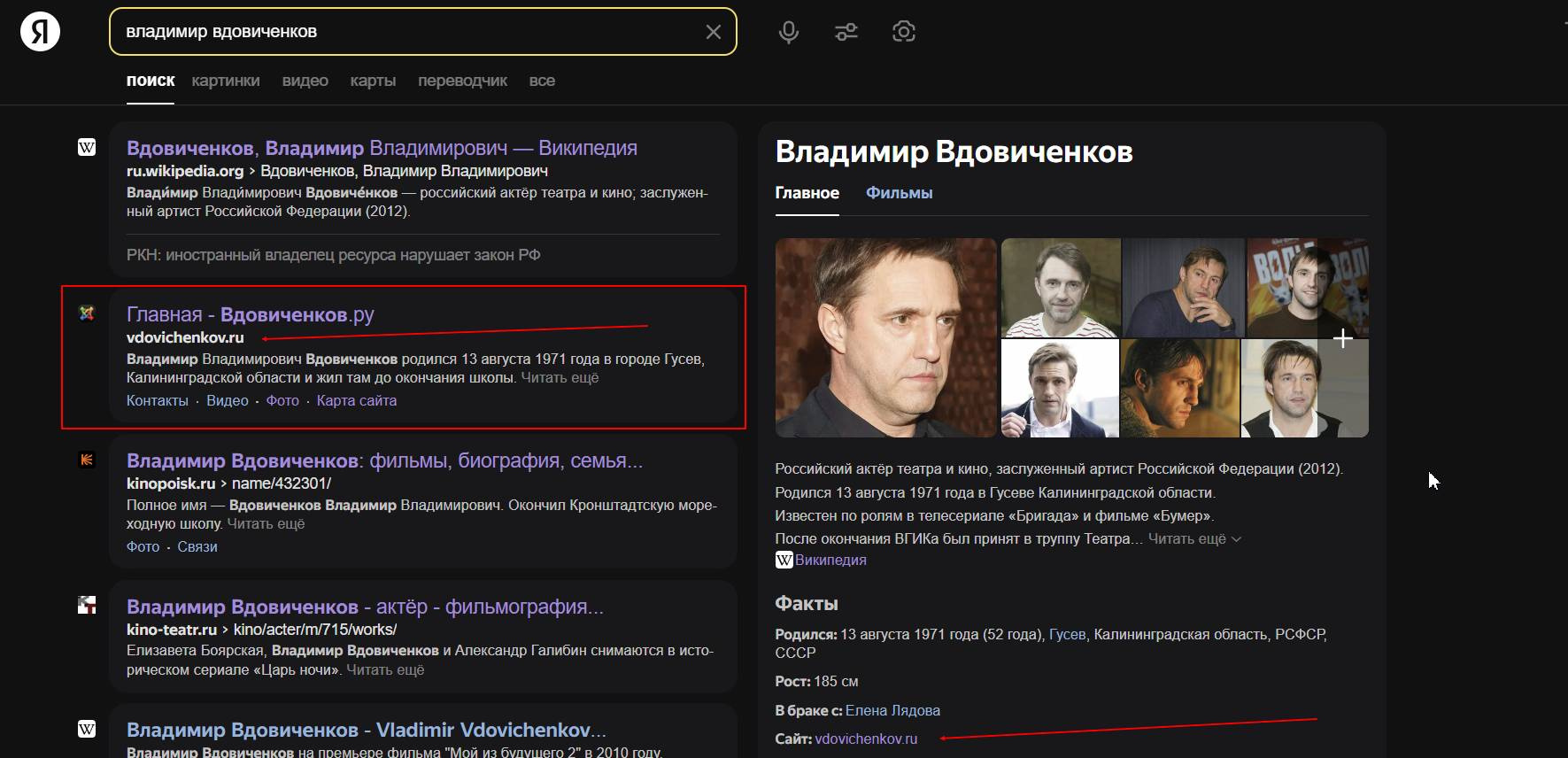Viewport: 1568px width, 758px height.
Task: Open search settings sliders icon
Action: coord(846,32)
